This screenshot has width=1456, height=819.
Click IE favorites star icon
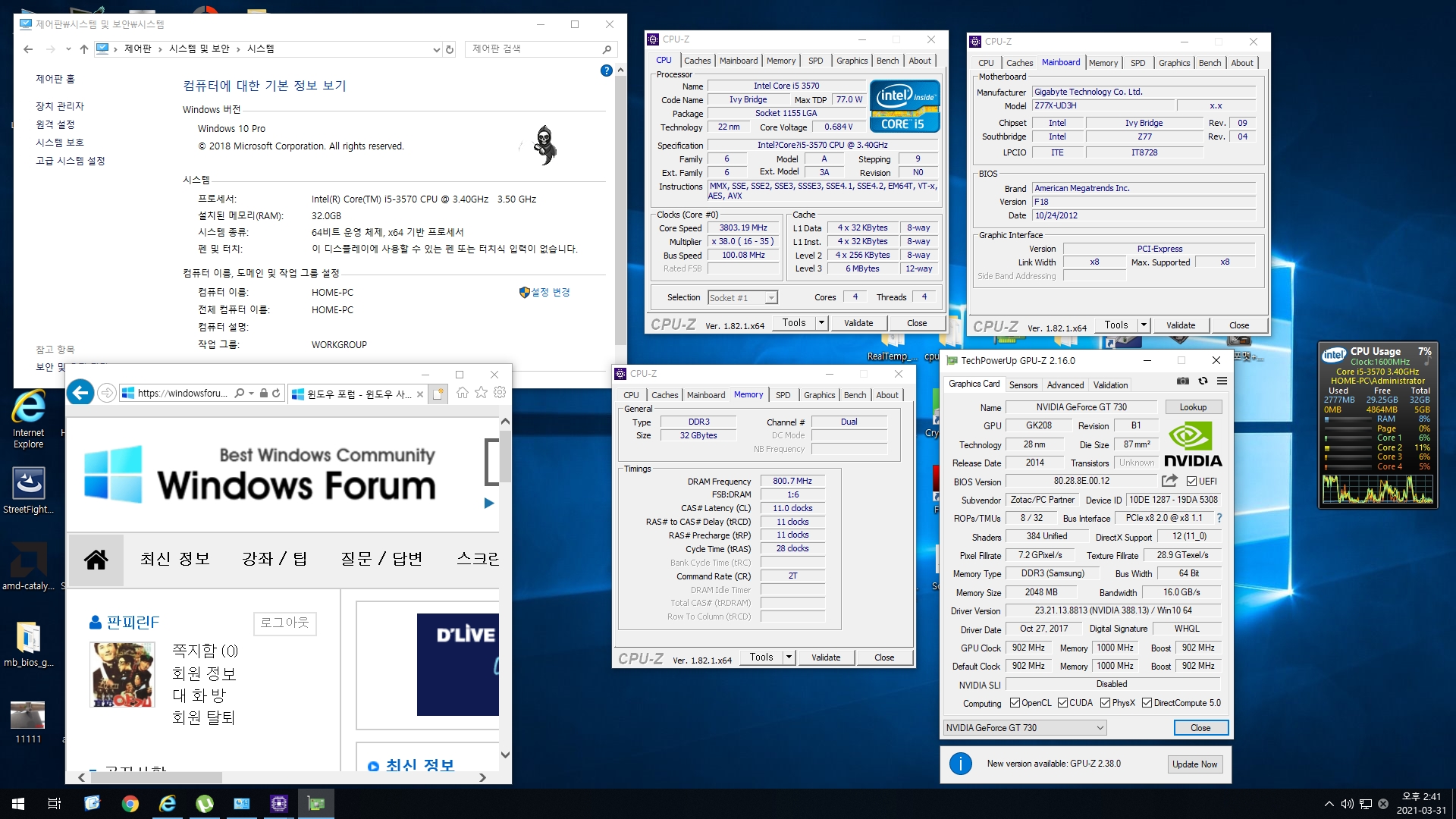tap(481, 392)
